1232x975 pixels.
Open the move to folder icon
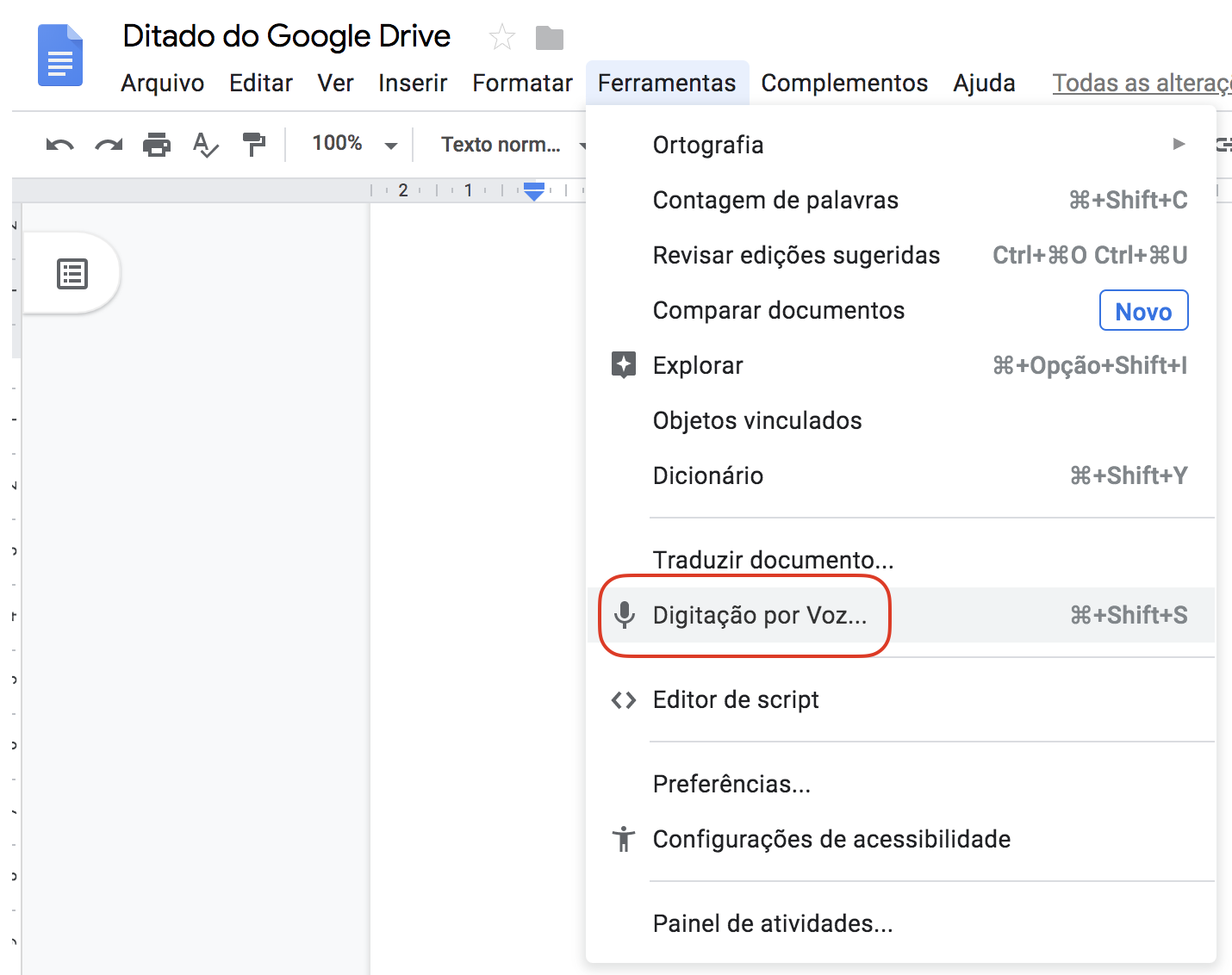click(x=549, y=38)
